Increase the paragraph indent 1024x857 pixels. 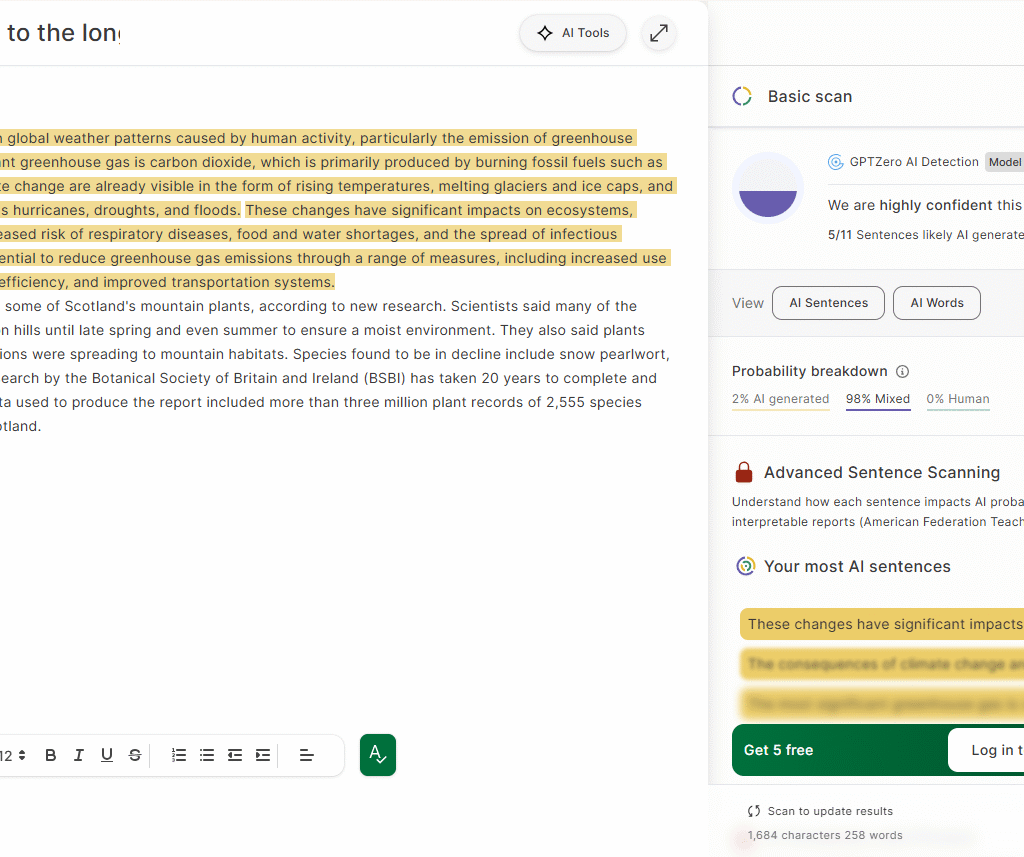[x=263, y=755]
